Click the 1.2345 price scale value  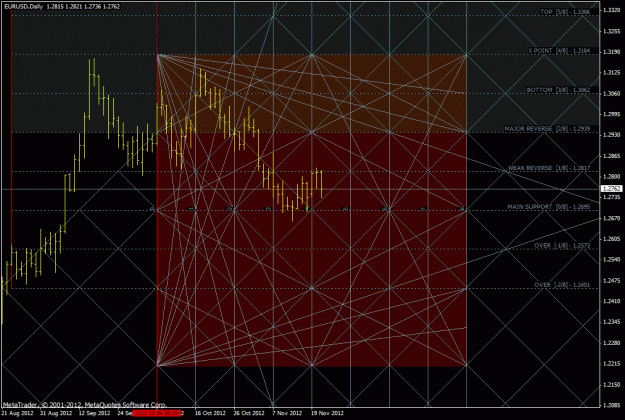point(611,322)
